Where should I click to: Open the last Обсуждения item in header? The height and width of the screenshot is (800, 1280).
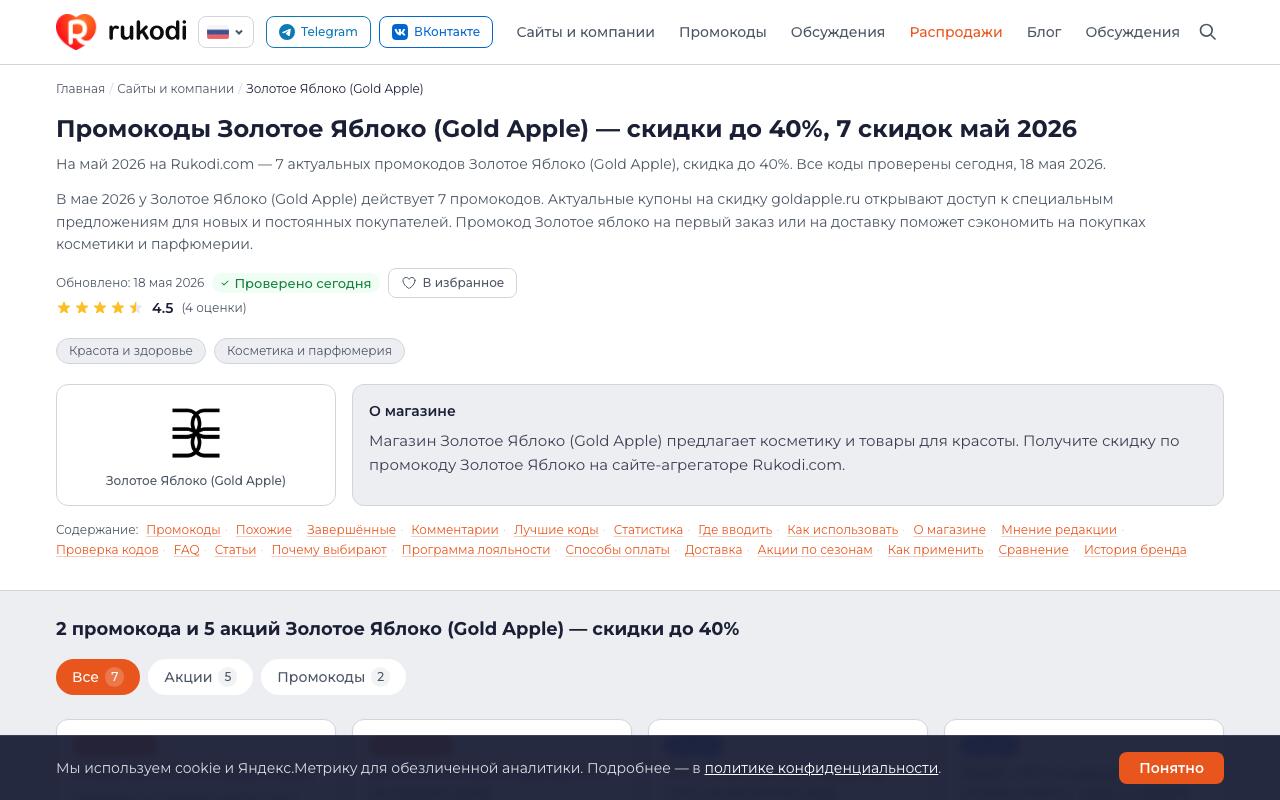(x=1132, y=32)
